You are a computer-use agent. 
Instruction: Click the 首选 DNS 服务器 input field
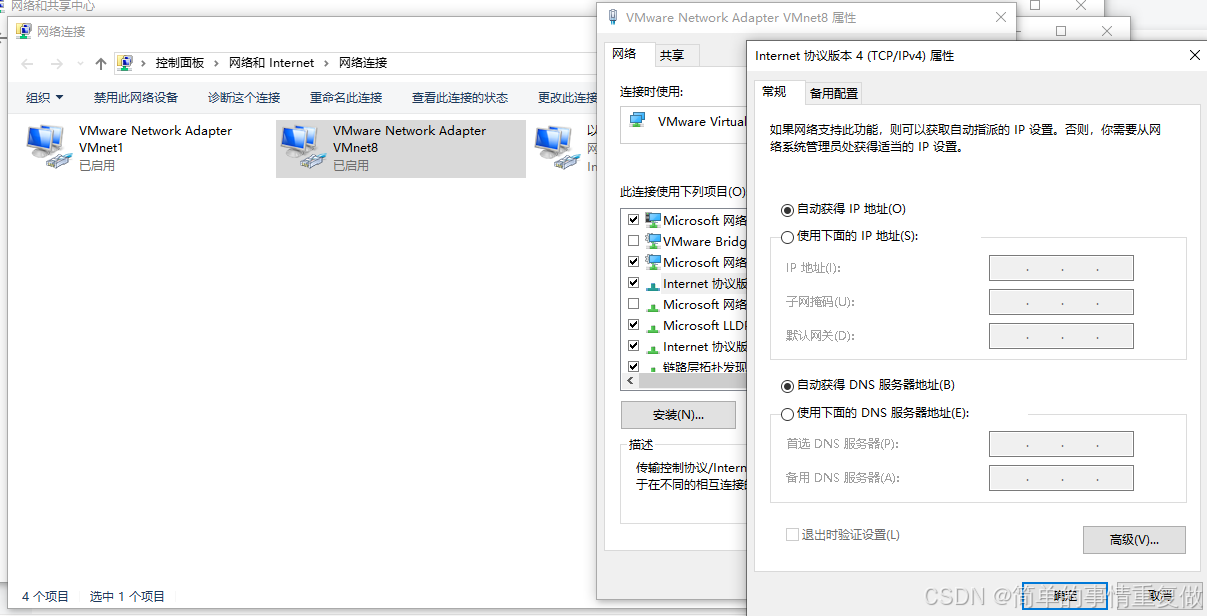click(x=1061, y=444)
